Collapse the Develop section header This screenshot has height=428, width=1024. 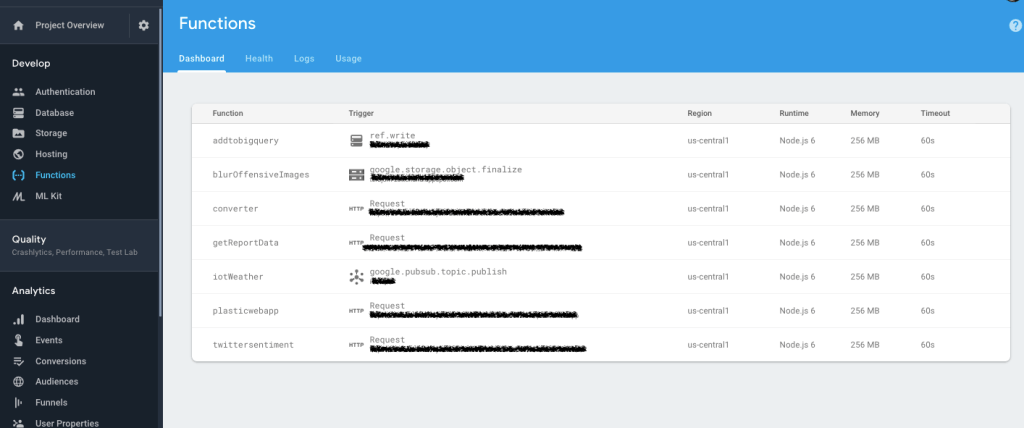coord(31,63)
